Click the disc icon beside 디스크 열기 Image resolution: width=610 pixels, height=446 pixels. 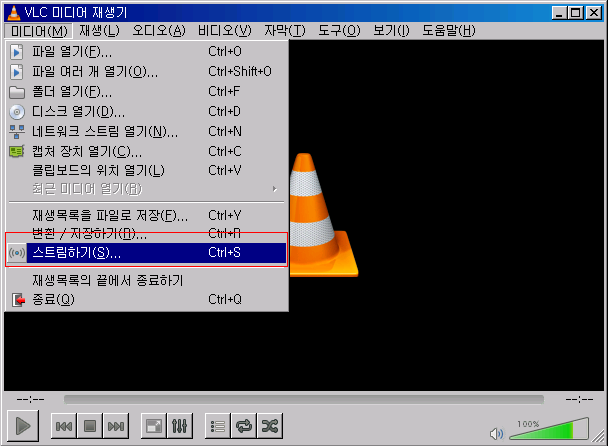[x=17, y=112]
